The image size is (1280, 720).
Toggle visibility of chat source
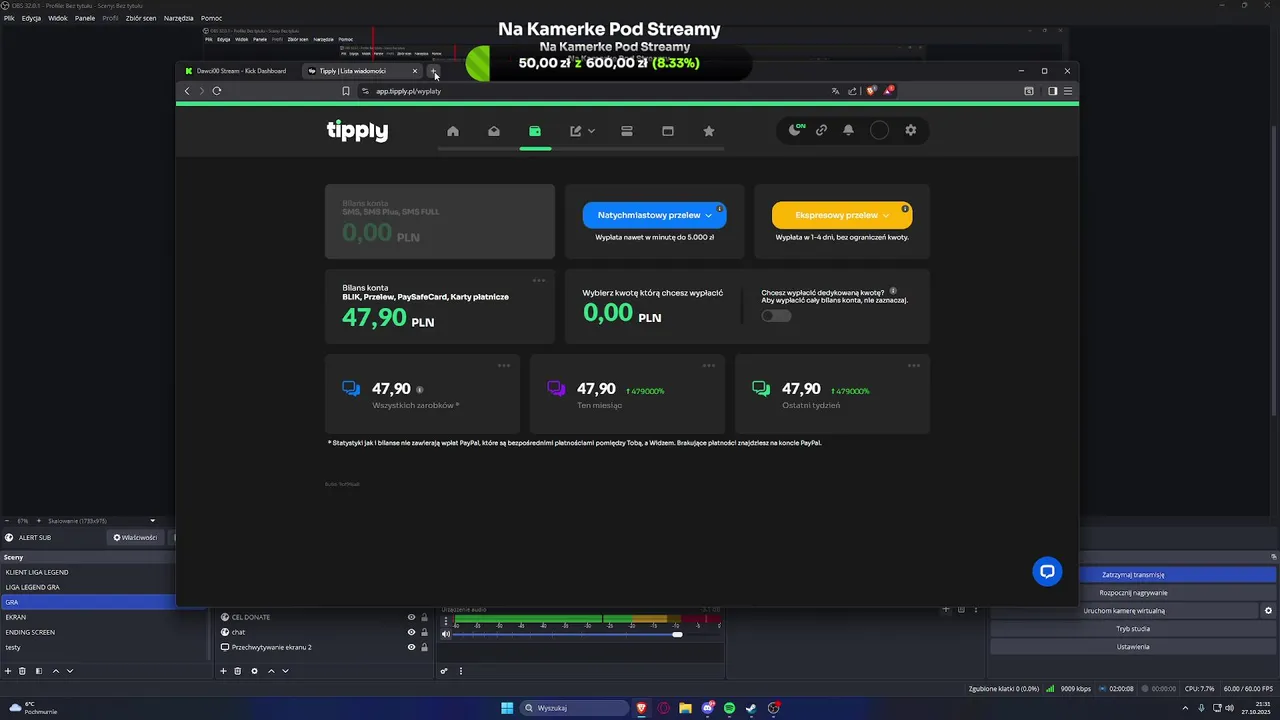click(x=411, y=632)
